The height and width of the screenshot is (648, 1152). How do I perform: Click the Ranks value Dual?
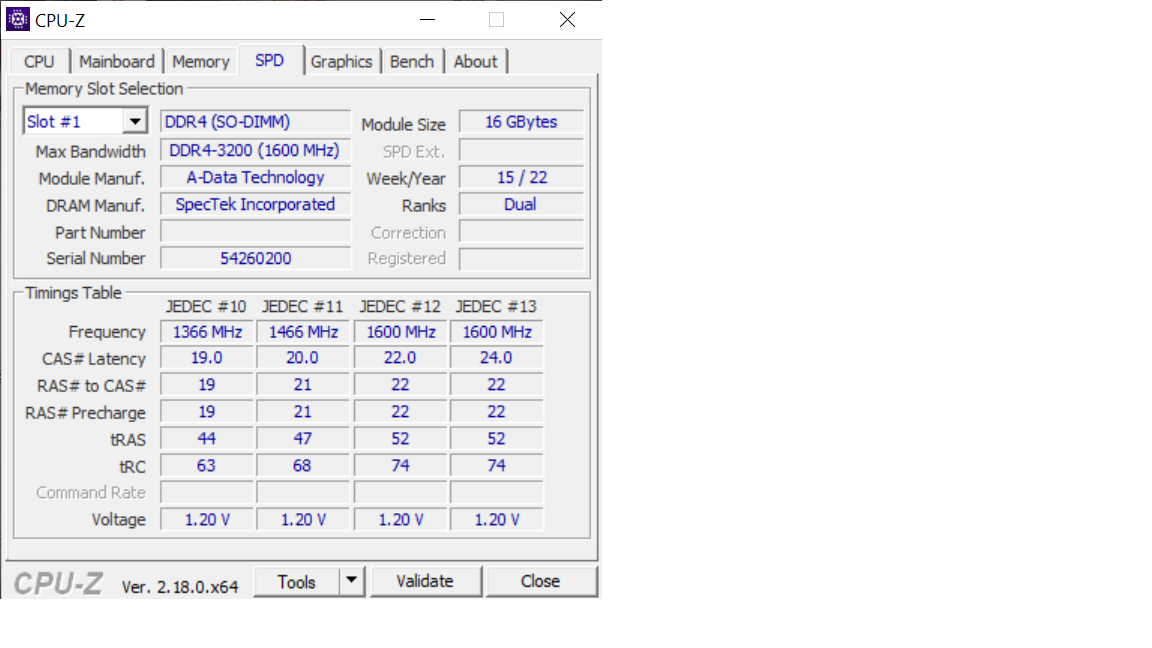[x=521, y=205]
